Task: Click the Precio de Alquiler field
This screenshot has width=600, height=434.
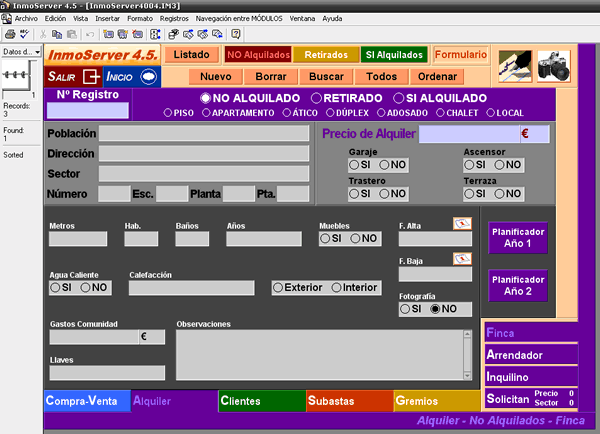Action: (470, 134)
